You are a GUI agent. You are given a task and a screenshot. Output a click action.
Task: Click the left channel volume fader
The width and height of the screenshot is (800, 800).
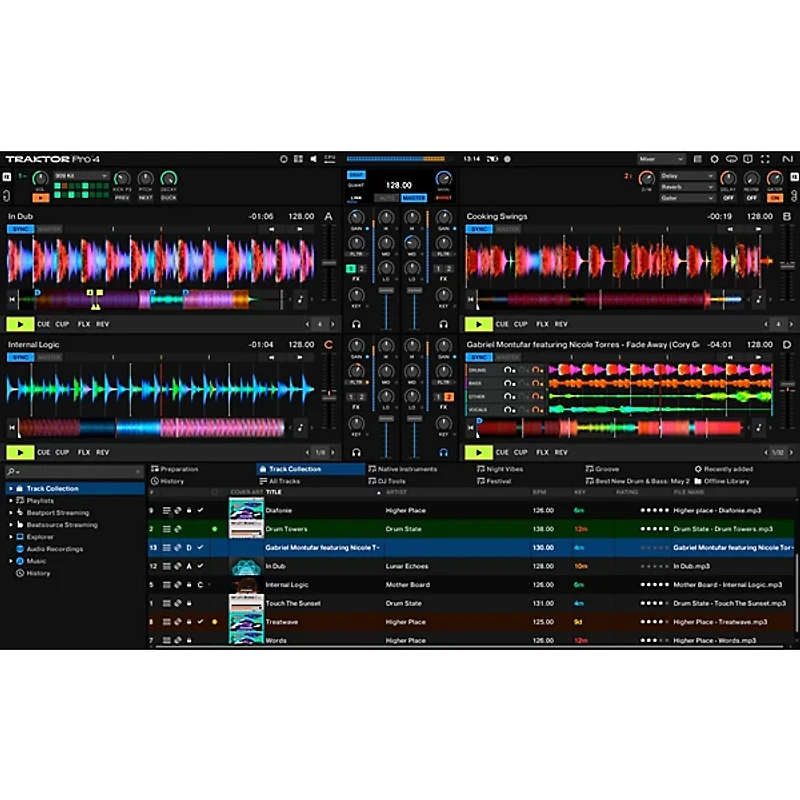(x=386, y=289)
